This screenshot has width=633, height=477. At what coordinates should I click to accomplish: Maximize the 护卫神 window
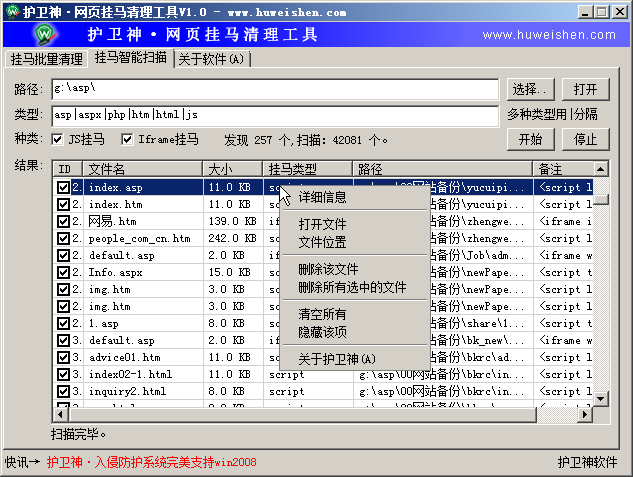click(602, 12)
